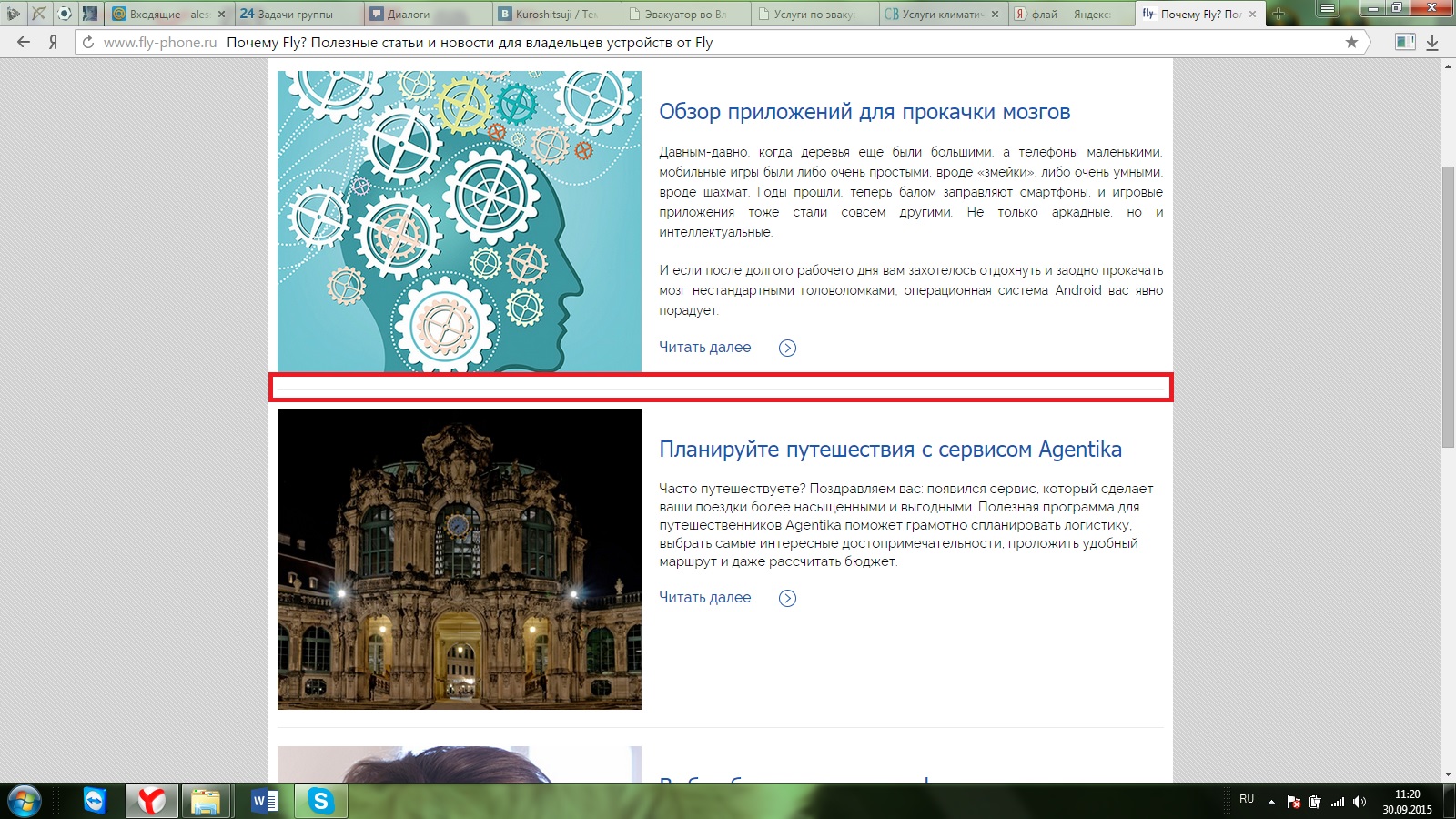
Task: Switch to the флай — Яндекс tab
Action: pyautogui.click(x=1070, y=15)
